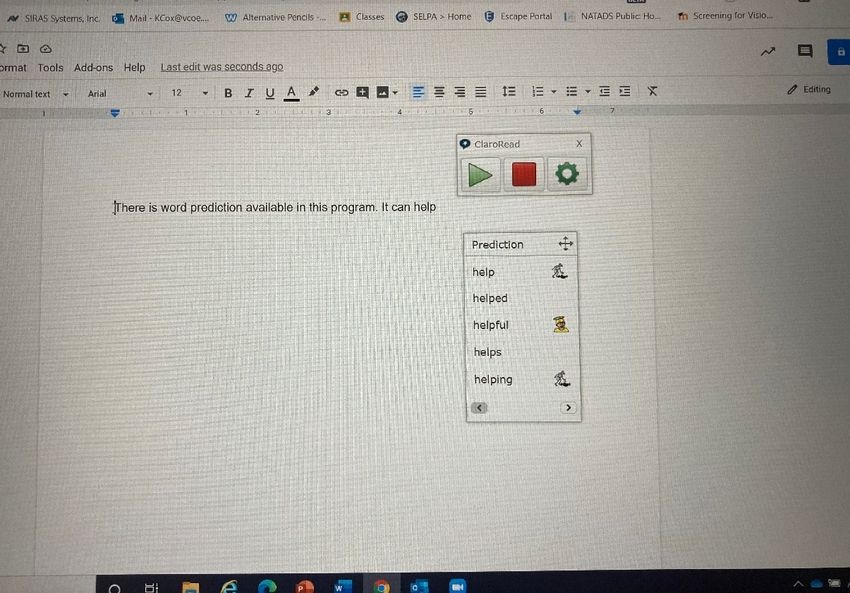The width and height of the screenshot is (850, 593).
Task: Open PowerPoint from the taskbar
Action: (305, 586)
